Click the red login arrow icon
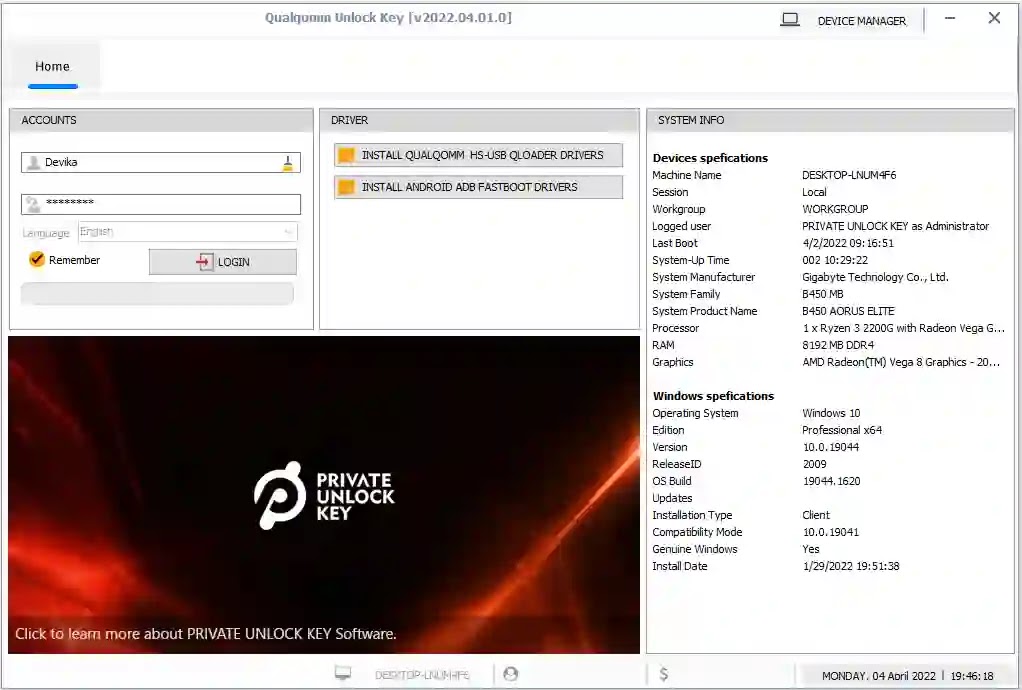Viewport: 1022px width, 690px height. point(204,262)
